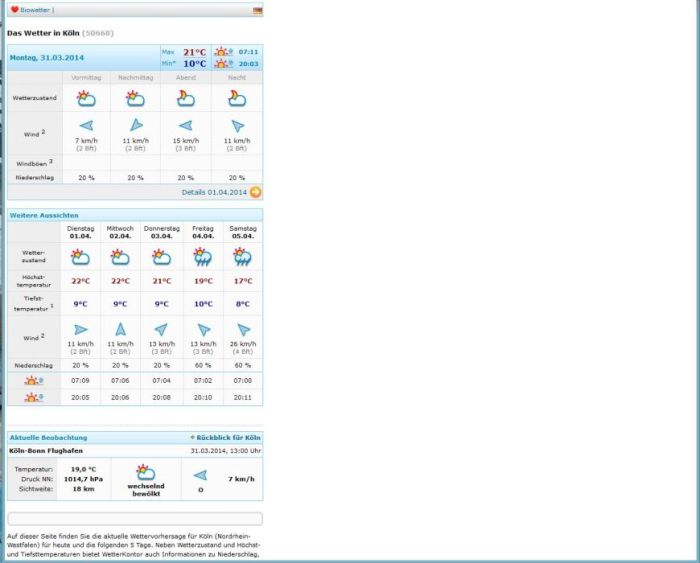Click the sunrise icon beside 07:11
This screenshot has width=700, height=563.
(x=223, y=52)
